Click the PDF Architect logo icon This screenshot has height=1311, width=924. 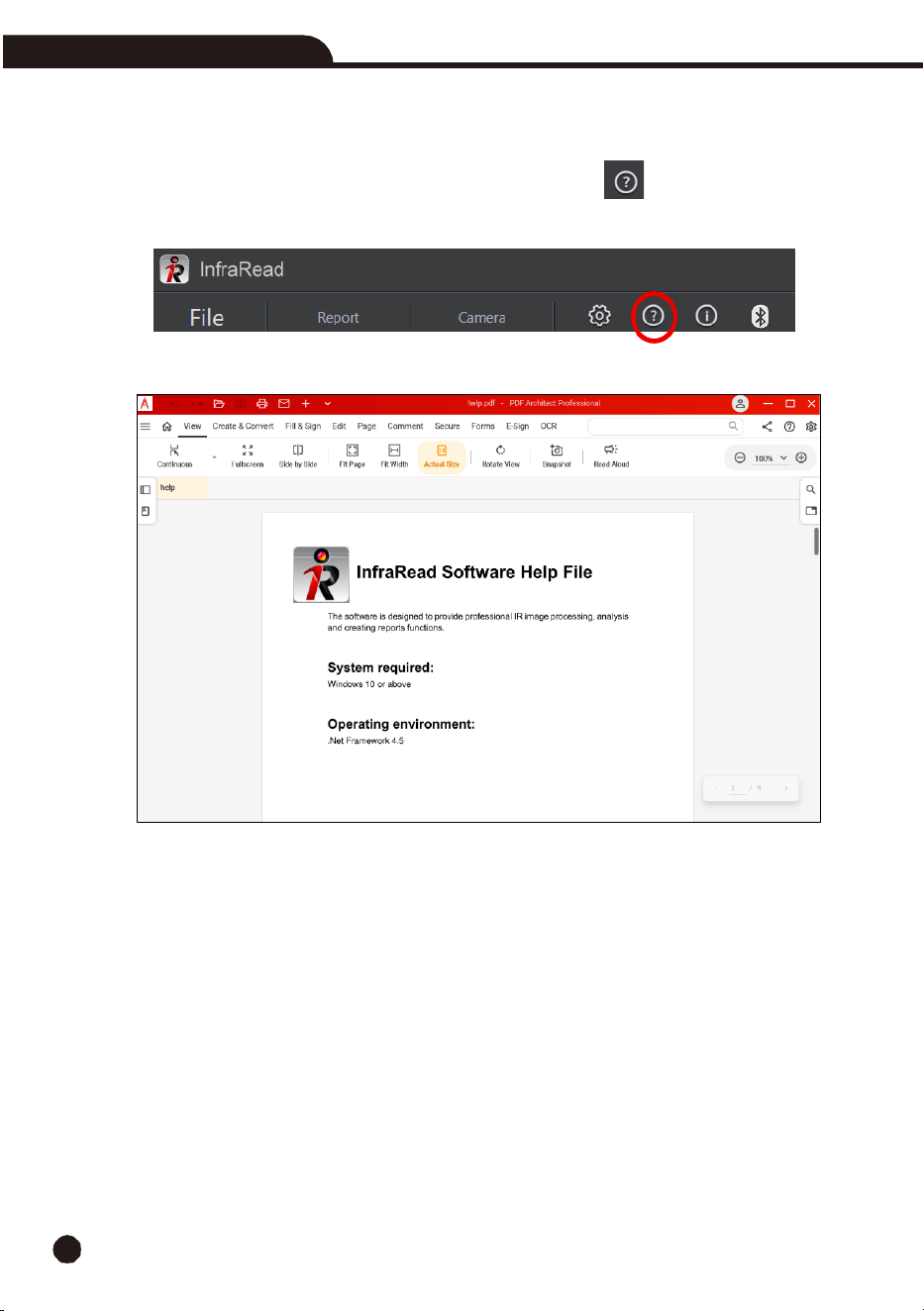tap(145, 403)
